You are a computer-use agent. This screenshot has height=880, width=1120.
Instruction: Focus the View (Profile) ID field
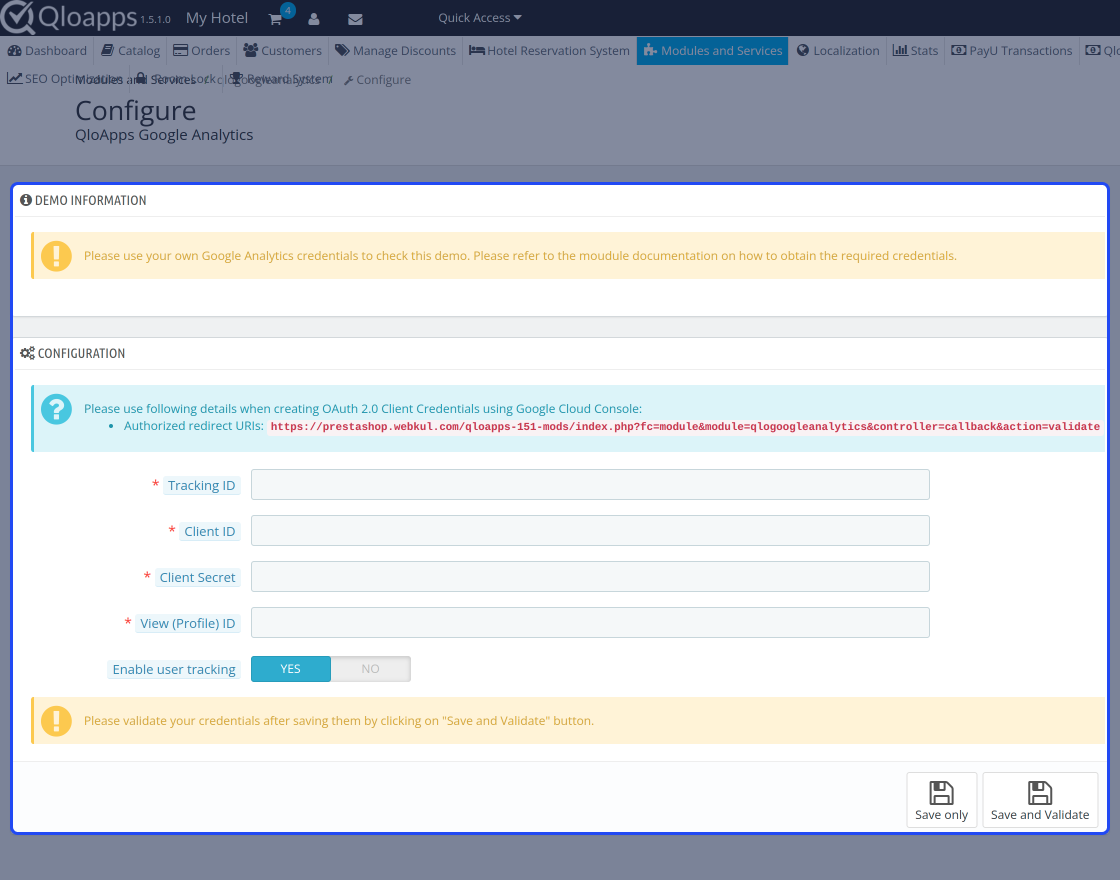coord(590,623)
